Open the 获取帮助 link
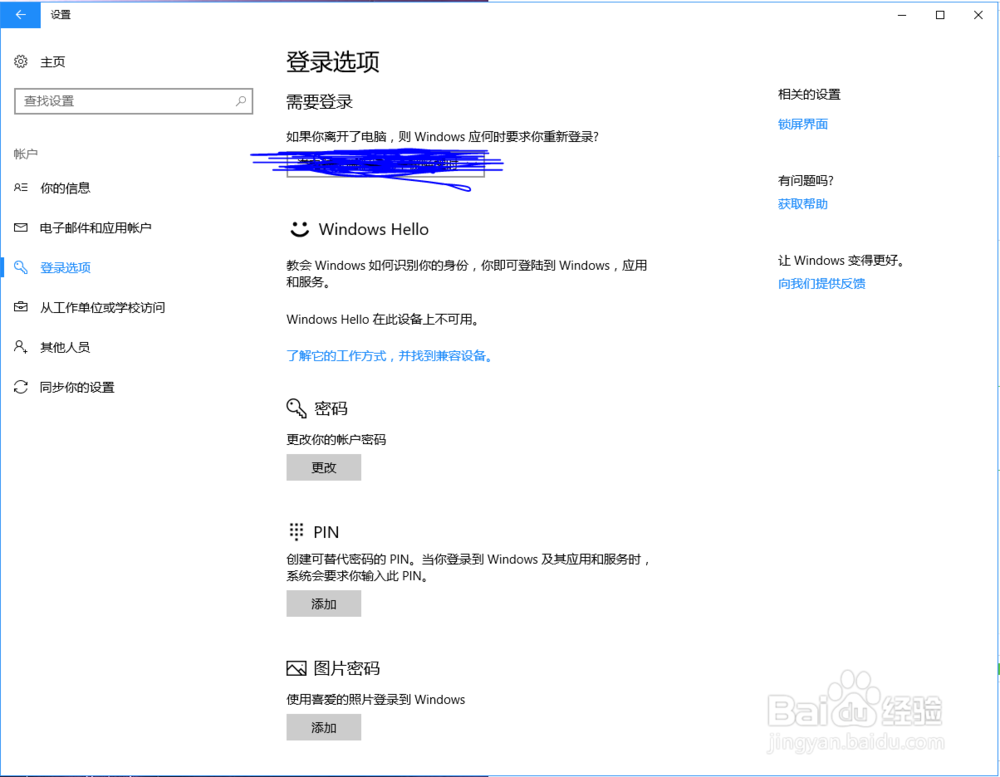1000x777 pixels. coord(803,204)
